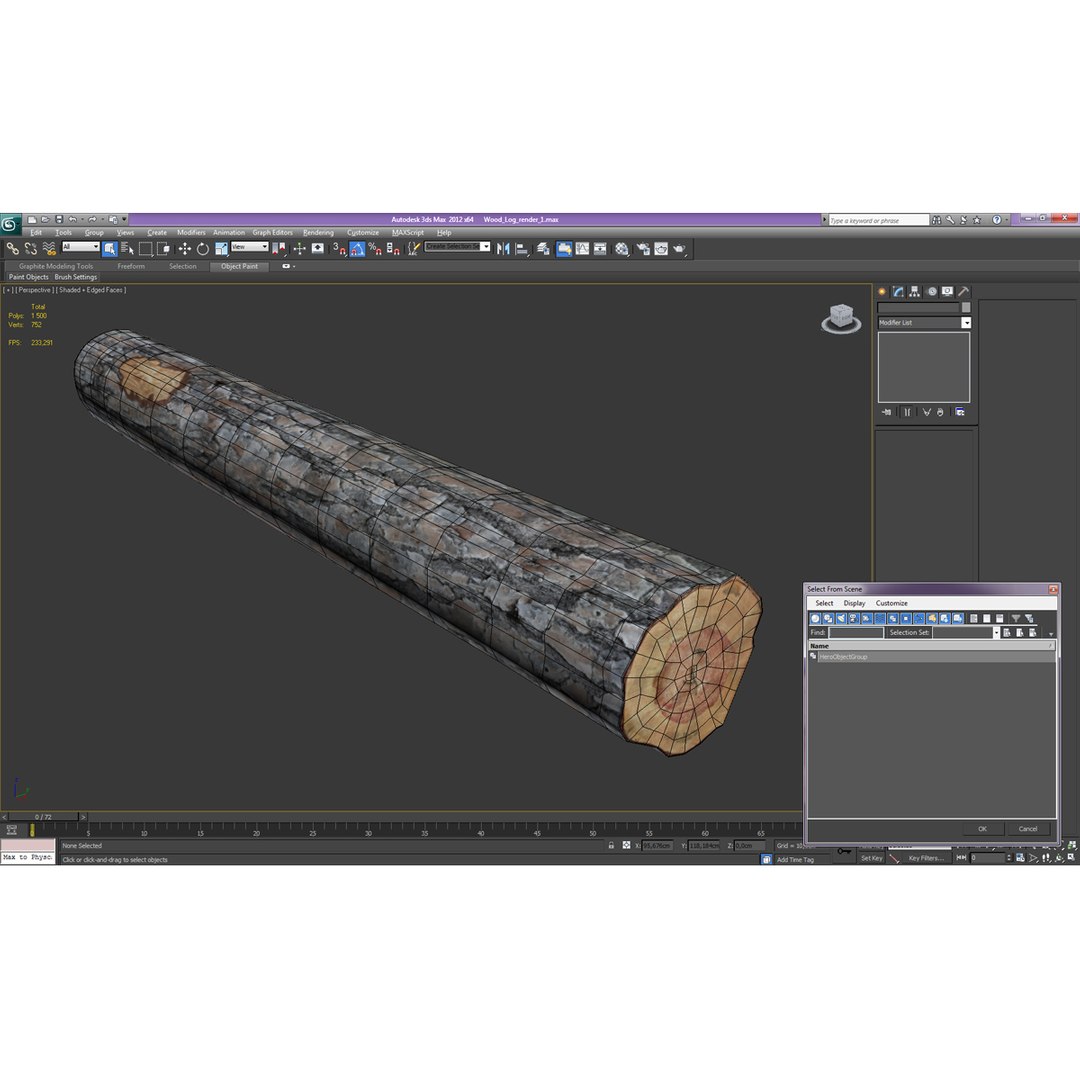Toggle the Spinner Snap button
The width and height of the screenshot is (1080, 1080).
pyautogui.click(x=393, y=249)
